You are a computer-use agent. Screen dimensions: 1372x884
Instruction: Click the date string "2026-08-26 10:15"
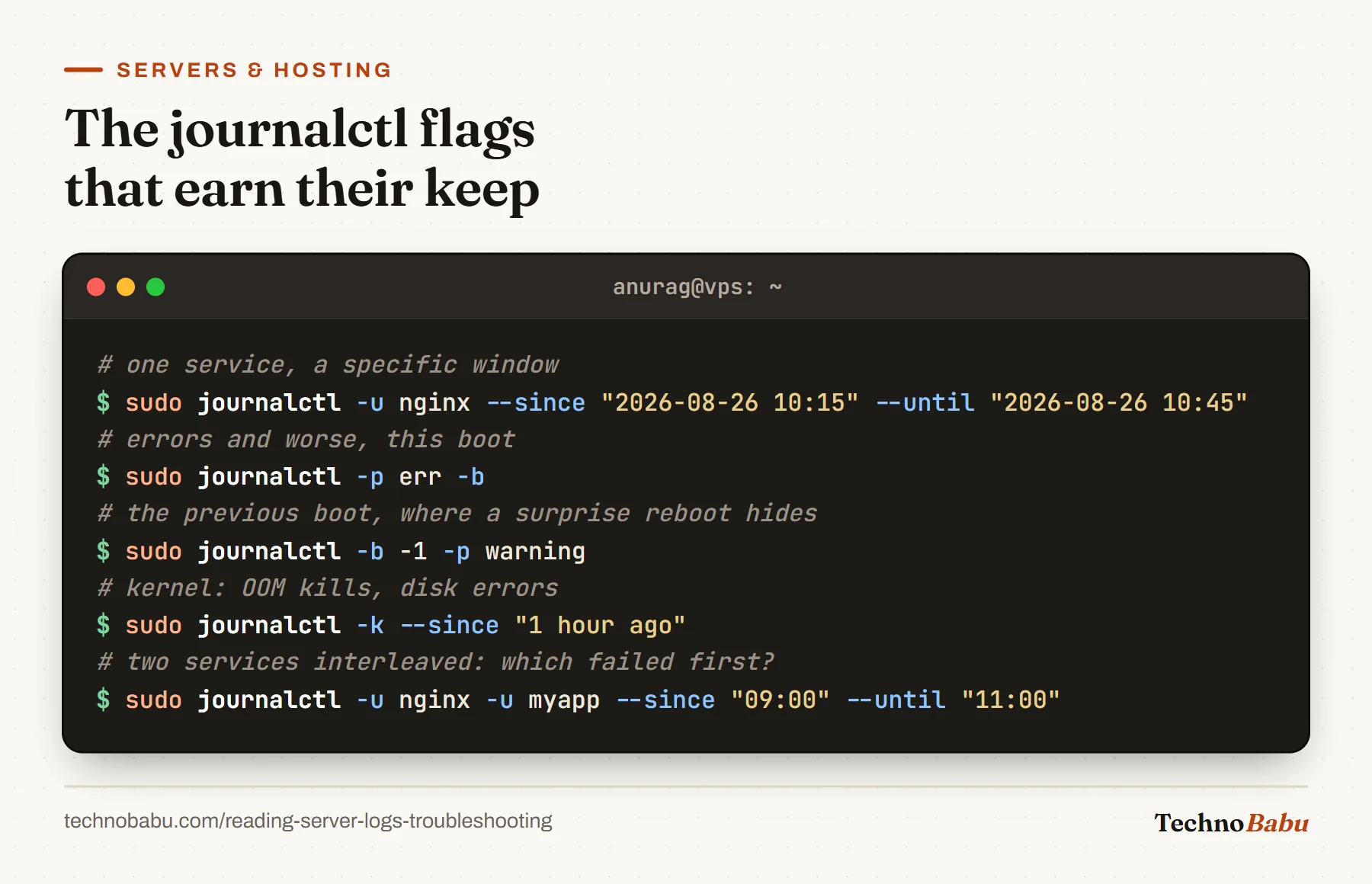point(730,402)
